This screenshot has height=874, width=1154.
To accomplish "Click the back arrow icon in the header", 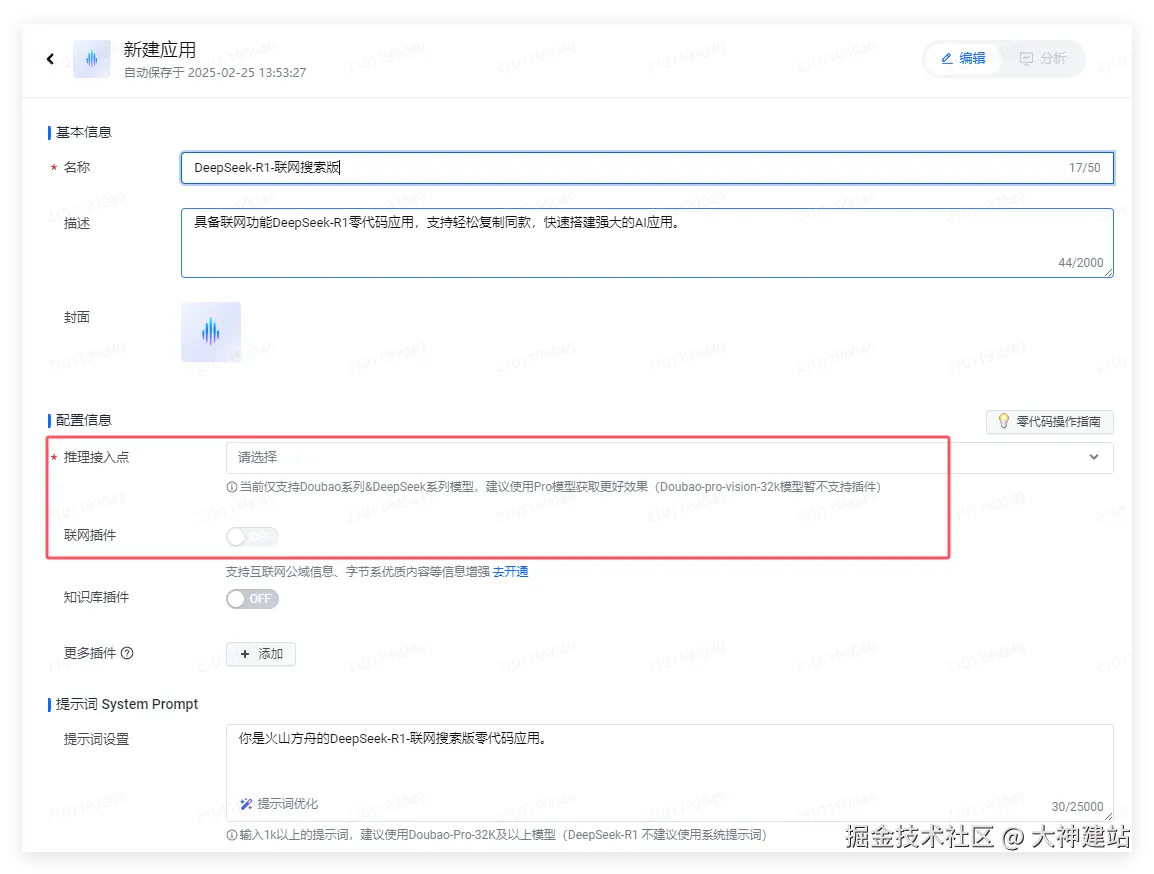I will coord(50,58).
